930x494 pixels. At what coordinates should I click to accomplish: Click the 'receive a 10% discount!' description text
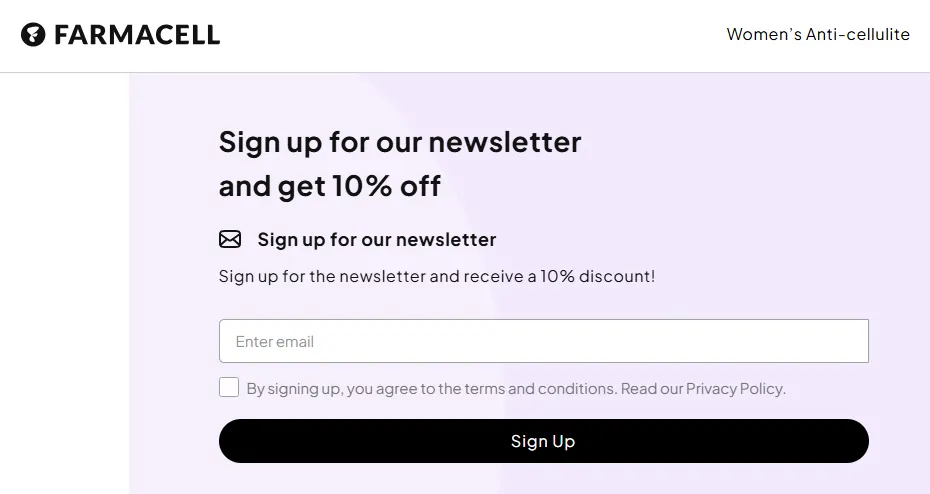560,276
